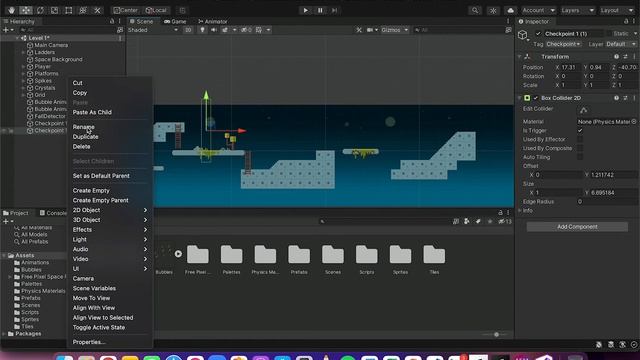Switch to the Game tab
This screenshot has width=640, height=360.
coord(175,21)
